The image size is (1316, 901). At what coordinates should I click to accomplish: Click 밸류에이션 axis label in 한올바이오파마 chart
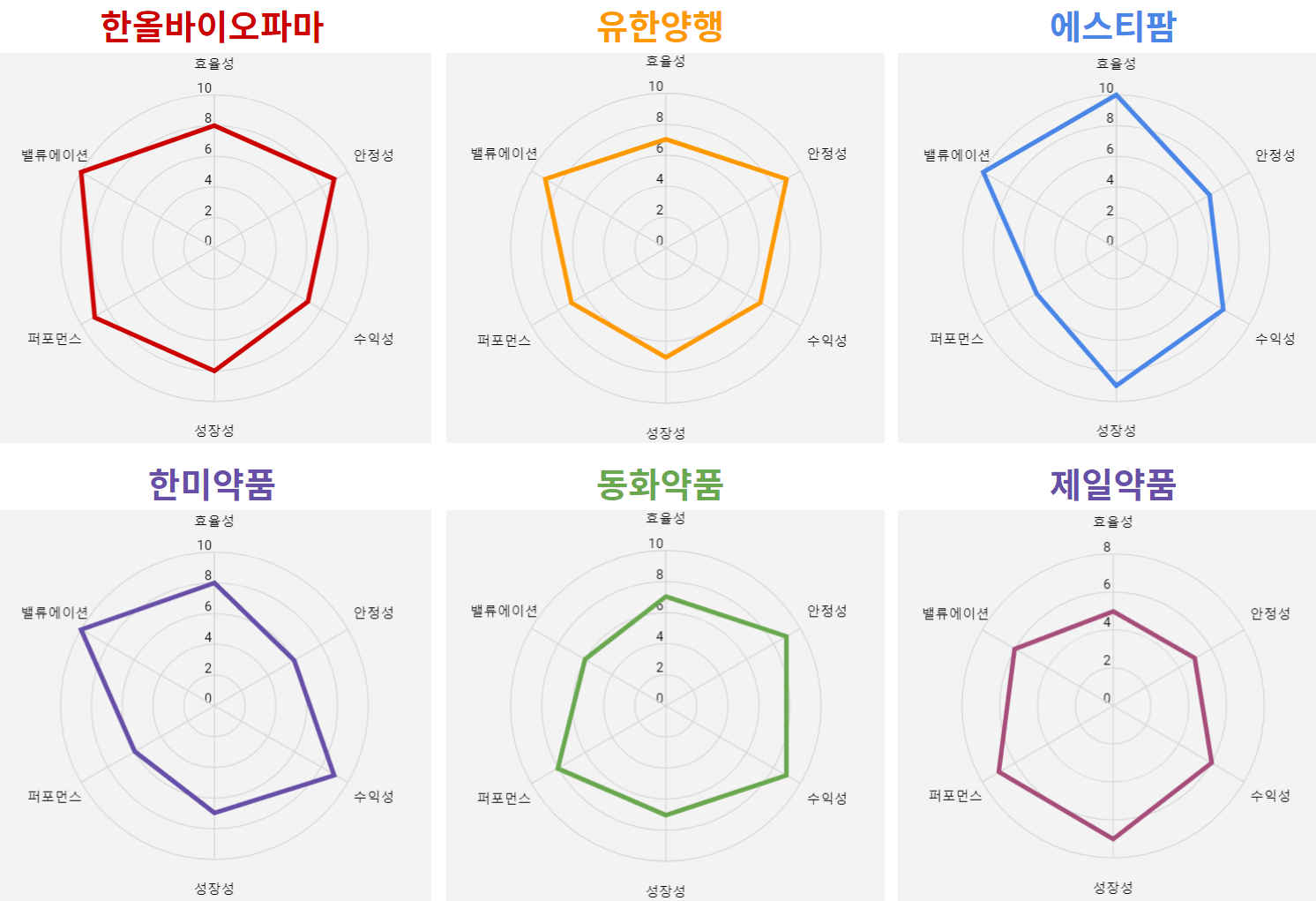55,155
